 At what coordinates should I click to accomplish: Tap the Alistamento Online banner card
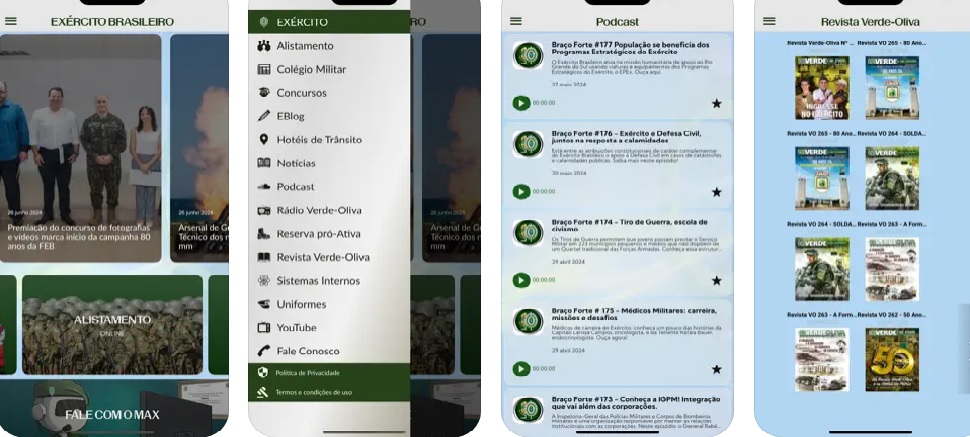tap(112, 324)
